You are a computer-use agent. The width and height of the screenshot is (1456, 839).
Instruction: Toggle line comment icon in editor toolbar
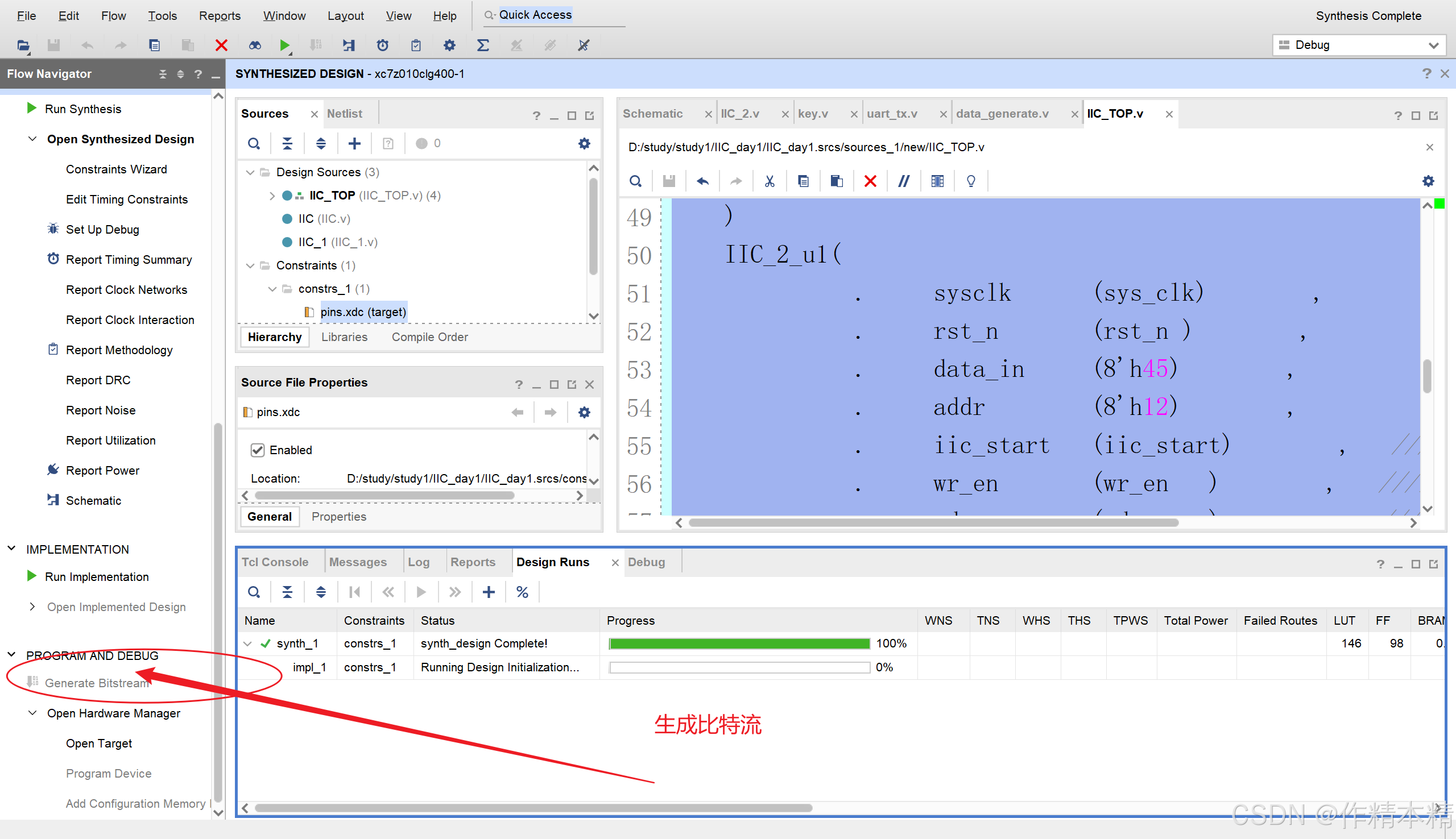[903, 181]
